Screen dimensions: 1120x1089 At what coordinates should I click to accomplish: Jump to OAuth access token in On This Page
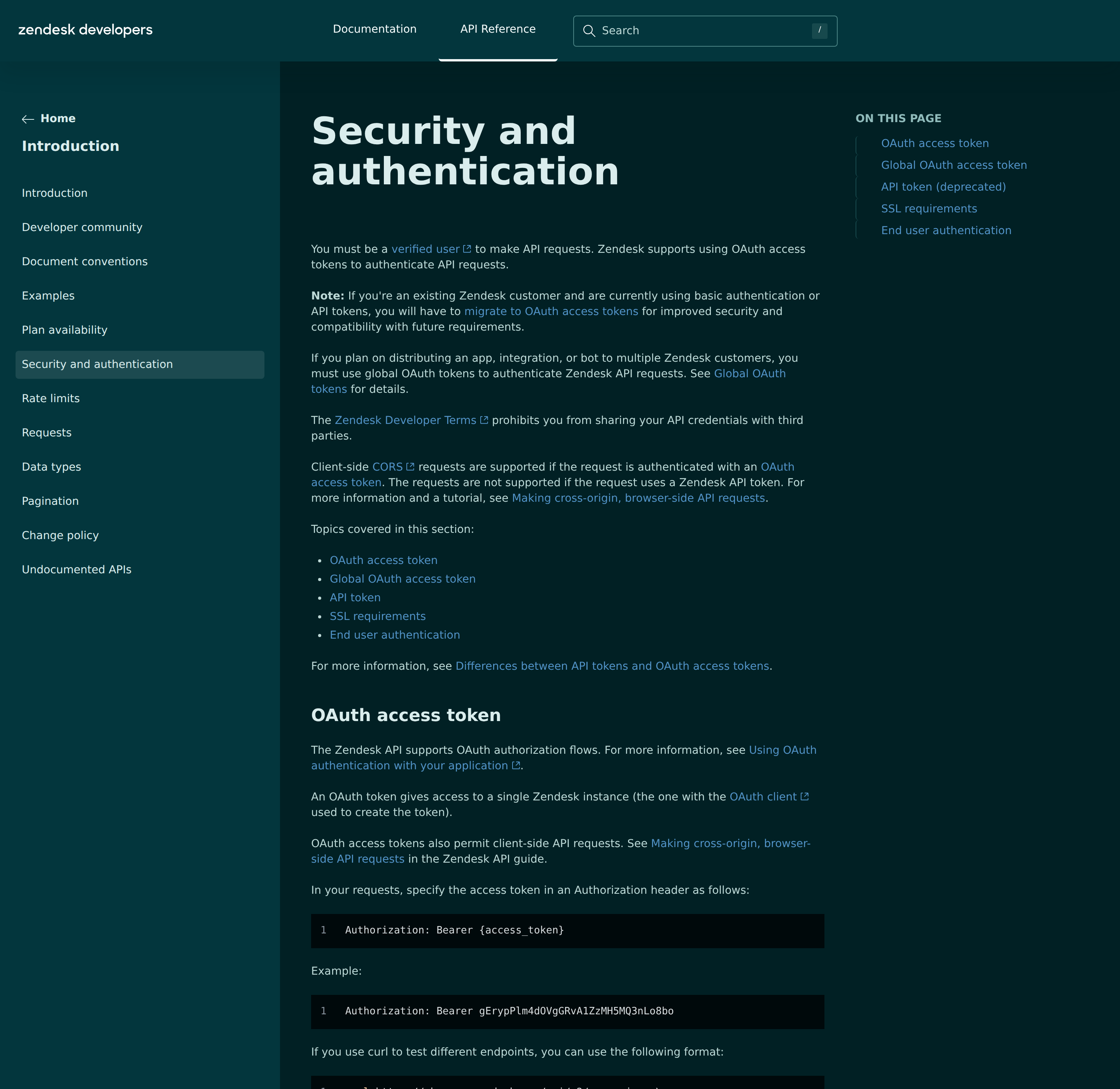(934, 143)
